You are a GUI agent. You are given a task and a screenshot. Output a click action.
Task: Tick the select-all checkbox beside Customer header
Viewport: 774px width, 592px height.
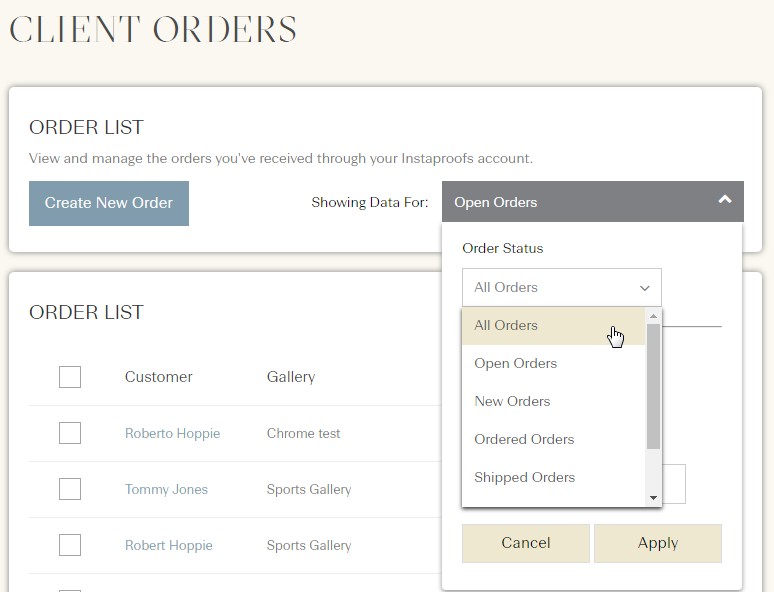(70, 377)
